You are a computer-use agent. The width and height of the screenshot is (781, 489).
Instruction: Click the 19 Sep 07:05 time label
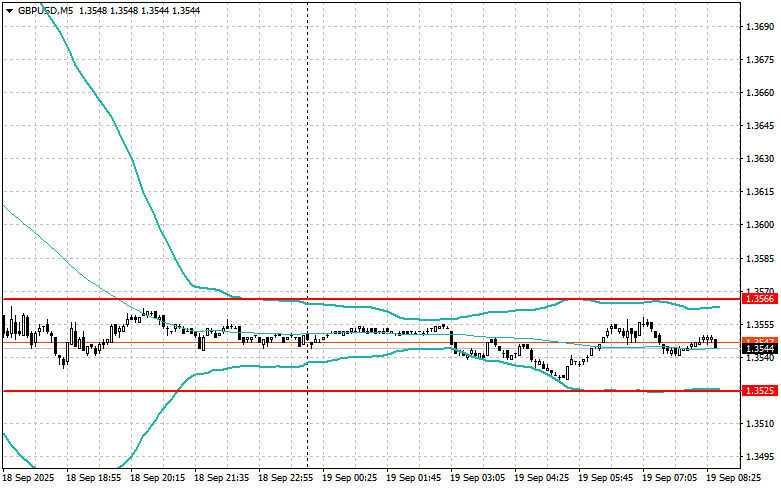tap(669, 478)
